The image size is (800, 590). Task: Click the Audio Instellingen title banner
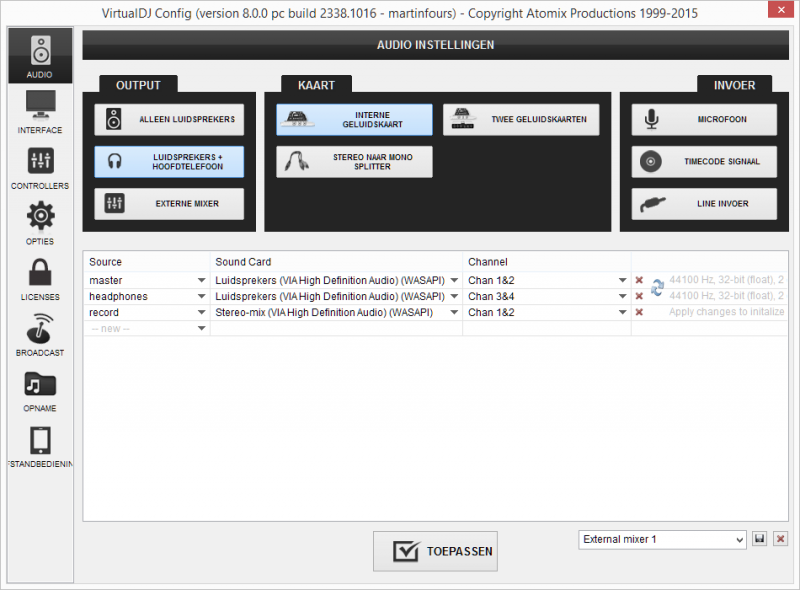click(435, 45)
